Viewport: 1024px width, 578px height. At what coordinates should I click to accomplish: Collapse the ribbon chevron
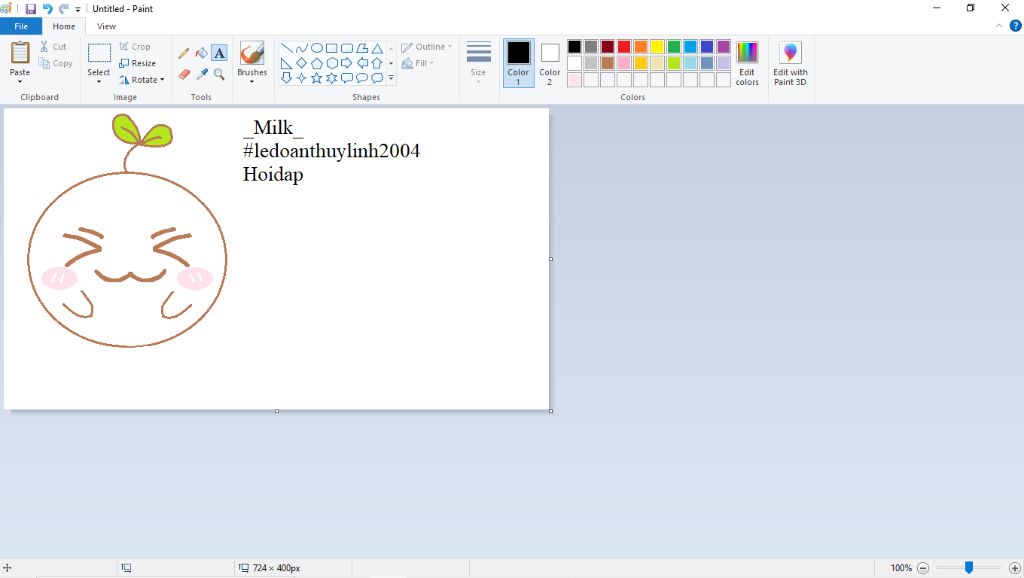[999, 26]
